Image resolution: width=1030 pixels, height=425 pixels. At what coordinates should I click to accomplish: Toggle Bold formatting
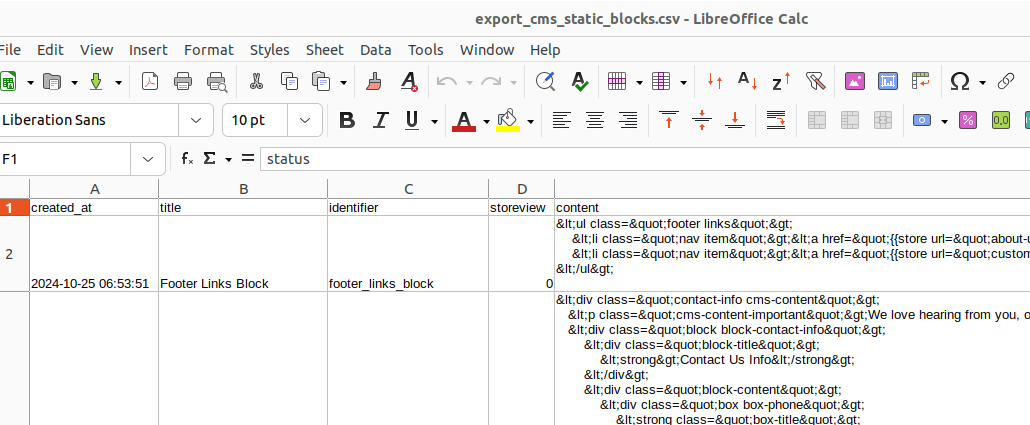pyautogui.click(x=347, y=121)
